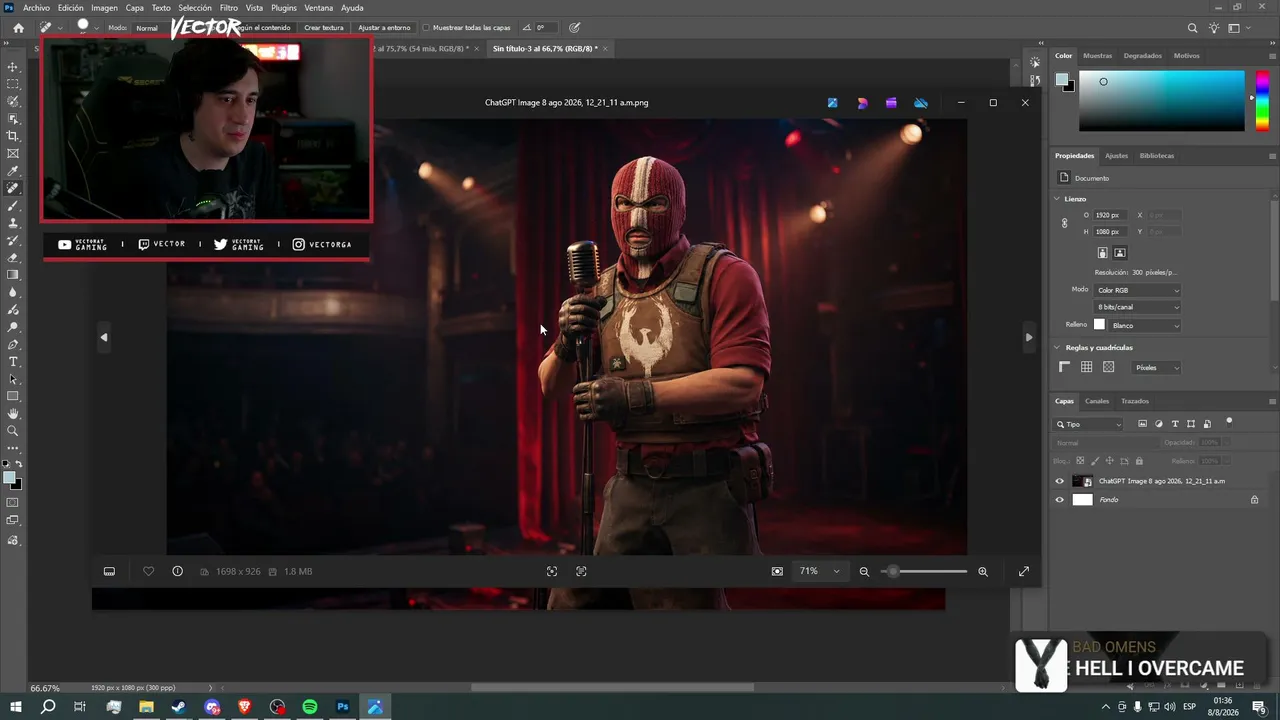Screen dimensions: 1280x720
Task: Zoom in with the photo viewer plus icon
Action: click(x=983, y=571)
